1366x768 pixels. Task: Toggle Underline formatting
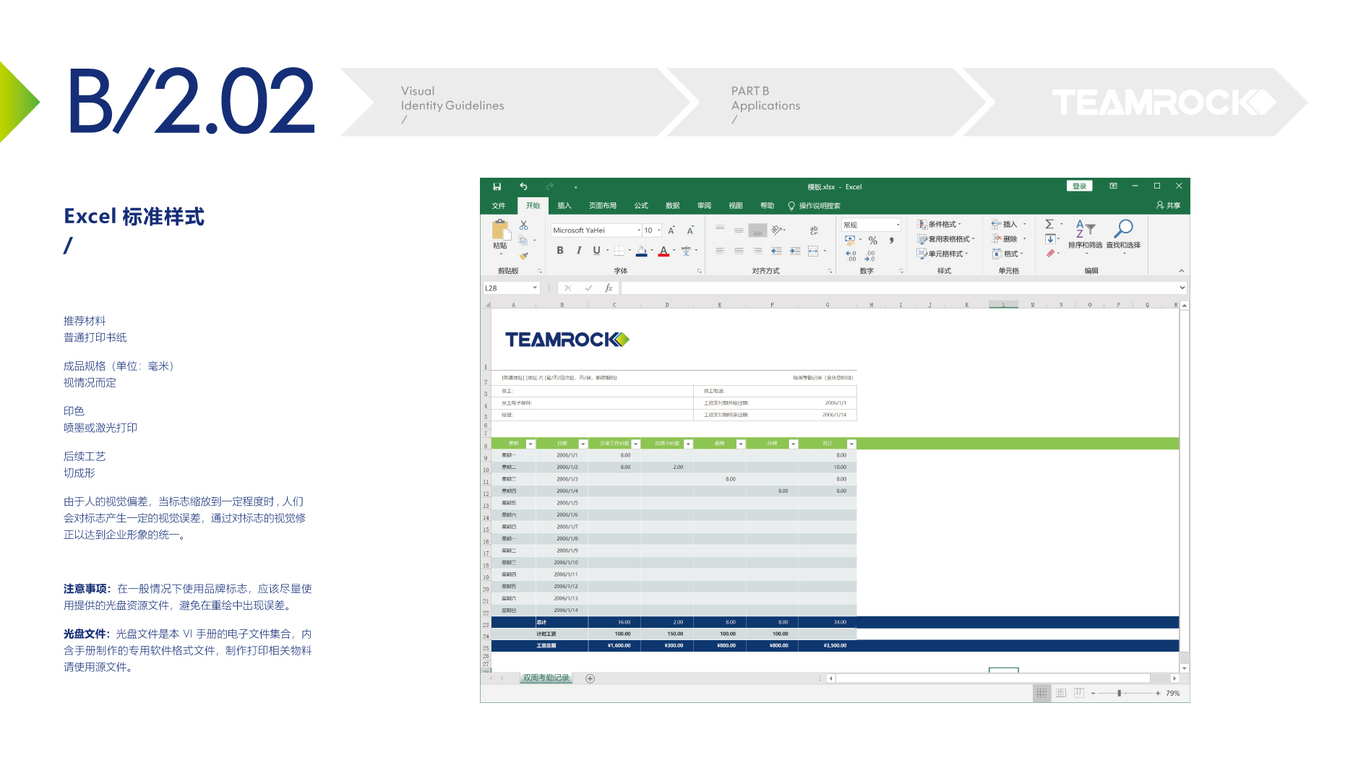pyautogui.click(x=596, y=251)
